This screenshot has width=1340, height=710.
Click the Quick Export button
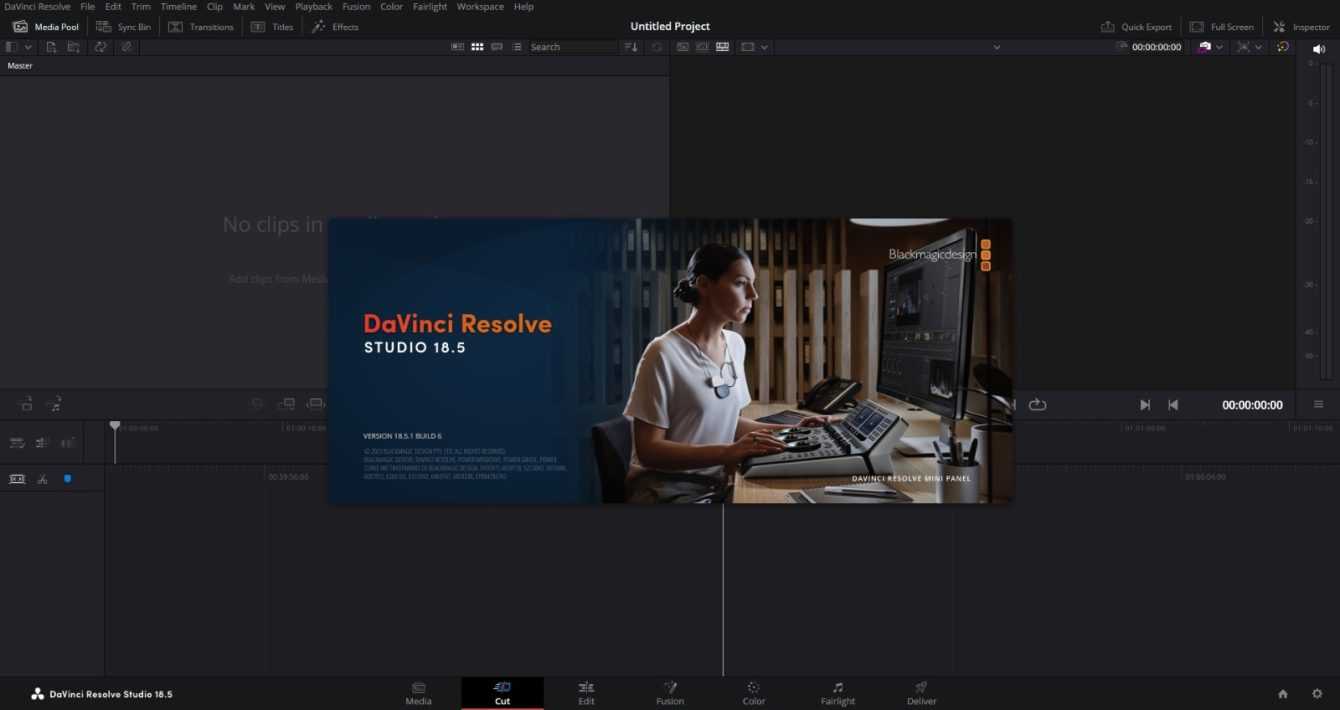tap(1136, 26)
